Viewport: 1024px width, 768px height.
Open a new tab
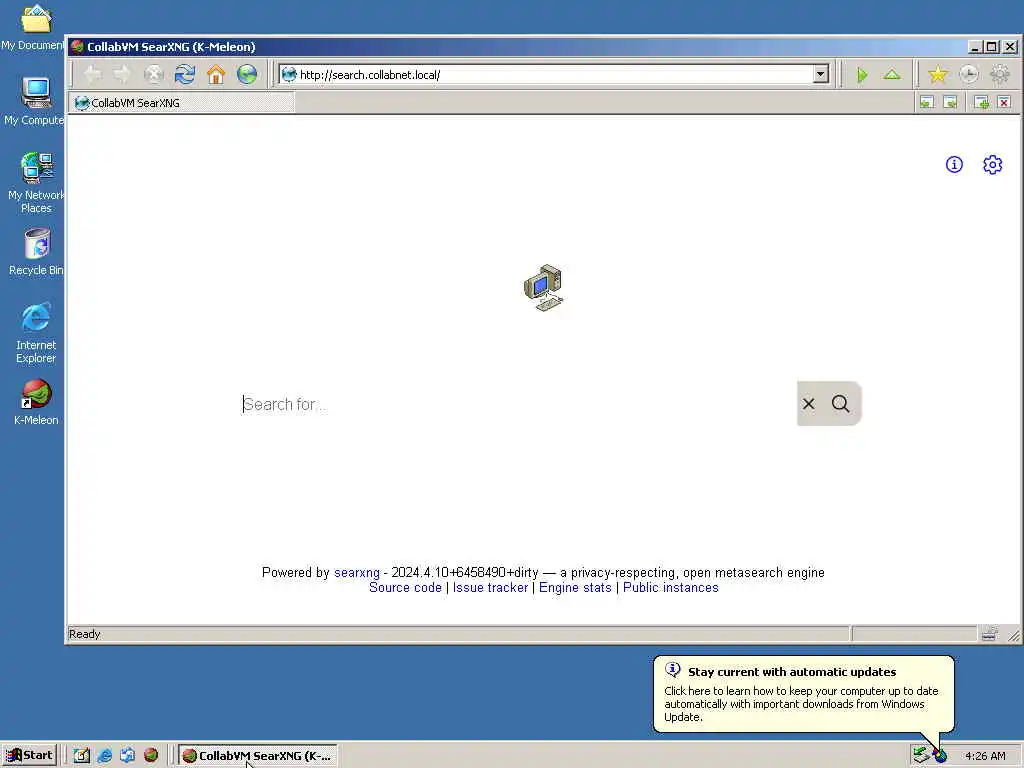[x=981, y=103]
